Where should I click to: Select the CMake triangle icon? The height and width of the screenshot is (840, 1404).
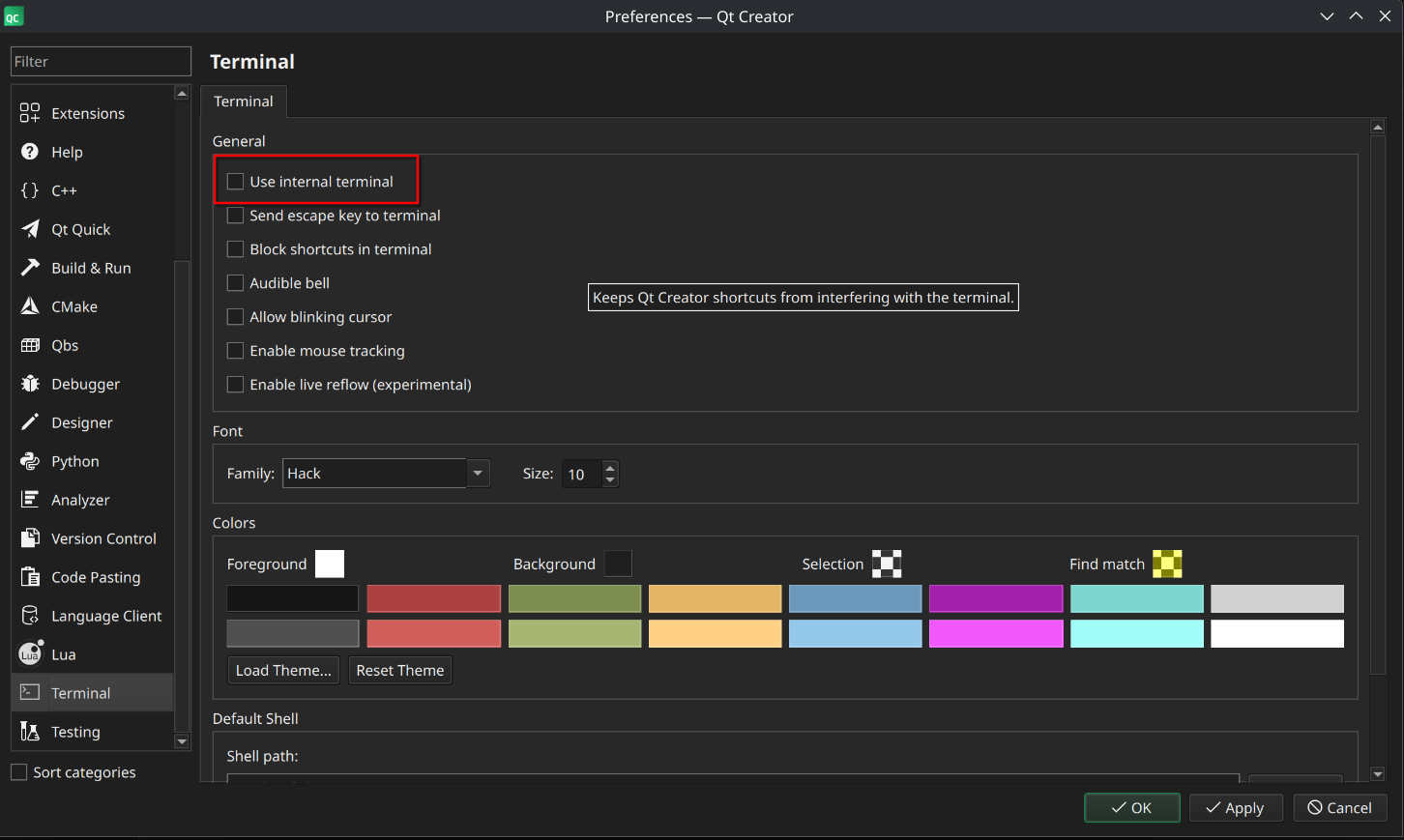[30, 306]
